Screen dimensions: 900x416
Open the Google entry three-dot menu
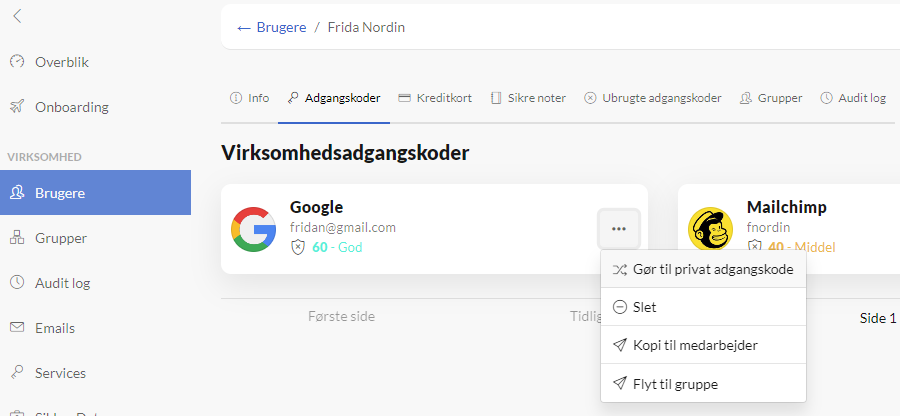point(619,229)
